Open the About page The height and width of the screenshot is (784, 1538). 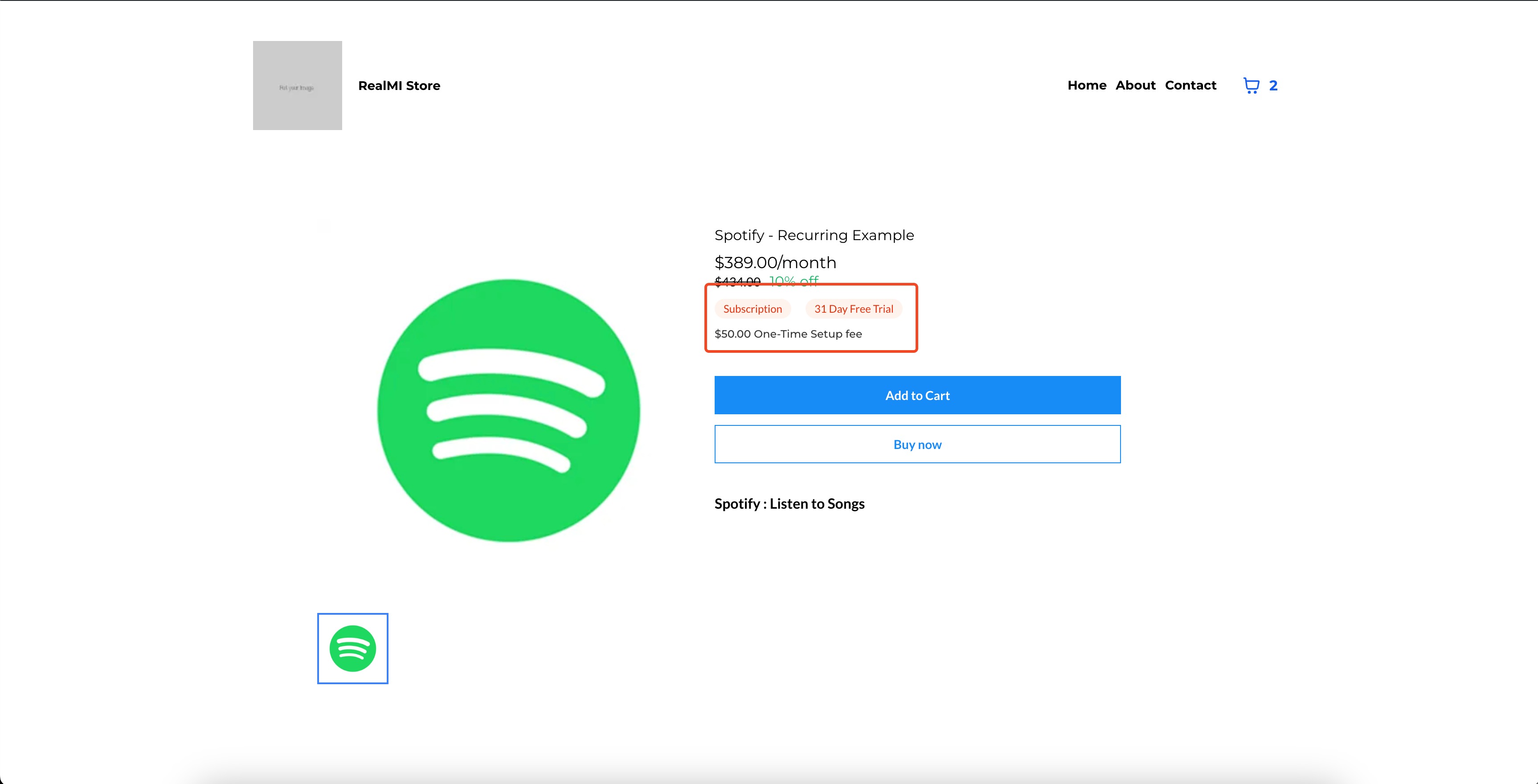[1135, 86]
